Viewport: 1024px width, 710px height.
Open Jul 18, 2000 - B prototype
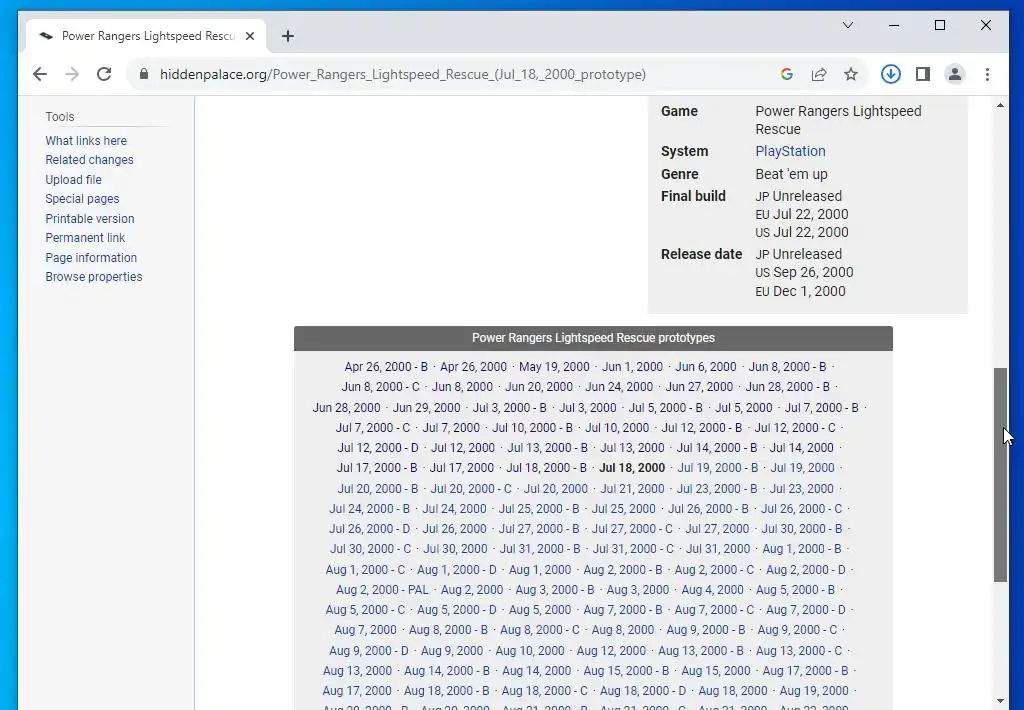[547, 468]
